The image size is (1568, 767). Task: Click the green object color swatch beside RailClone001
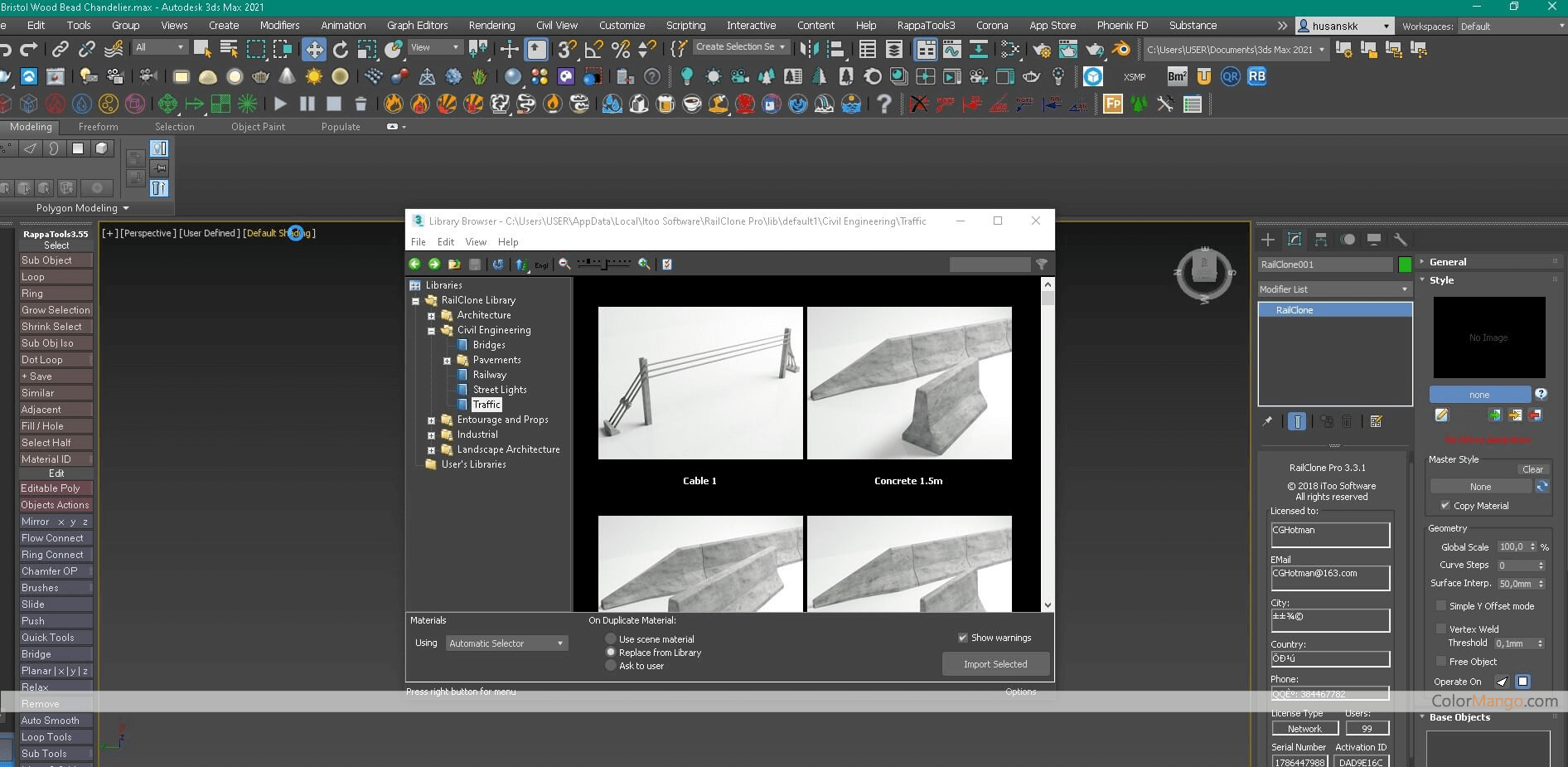tap(1405, 265)
